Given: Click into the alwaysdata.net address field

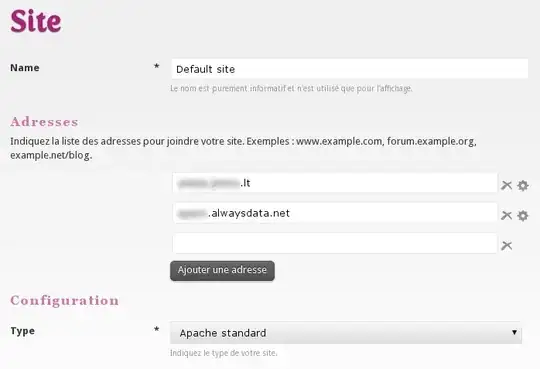Looking at the screenshot, I should point(335,213).
